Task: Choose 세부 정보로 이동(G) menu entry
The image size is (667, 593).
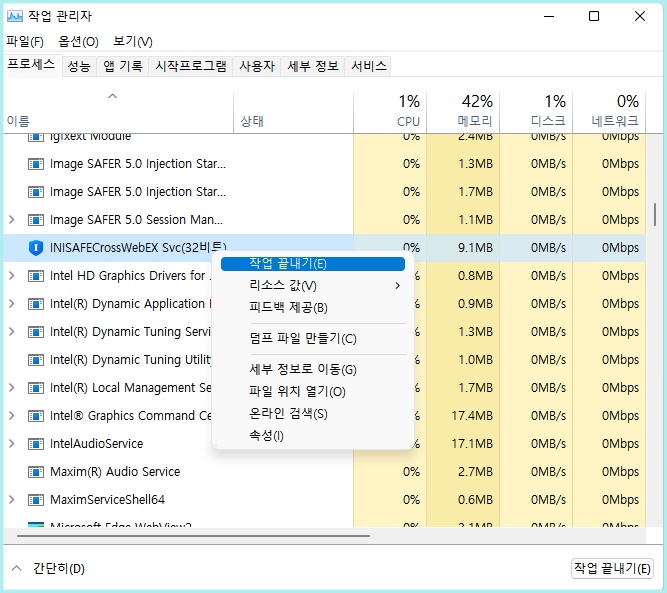Action: pos(313,369)
